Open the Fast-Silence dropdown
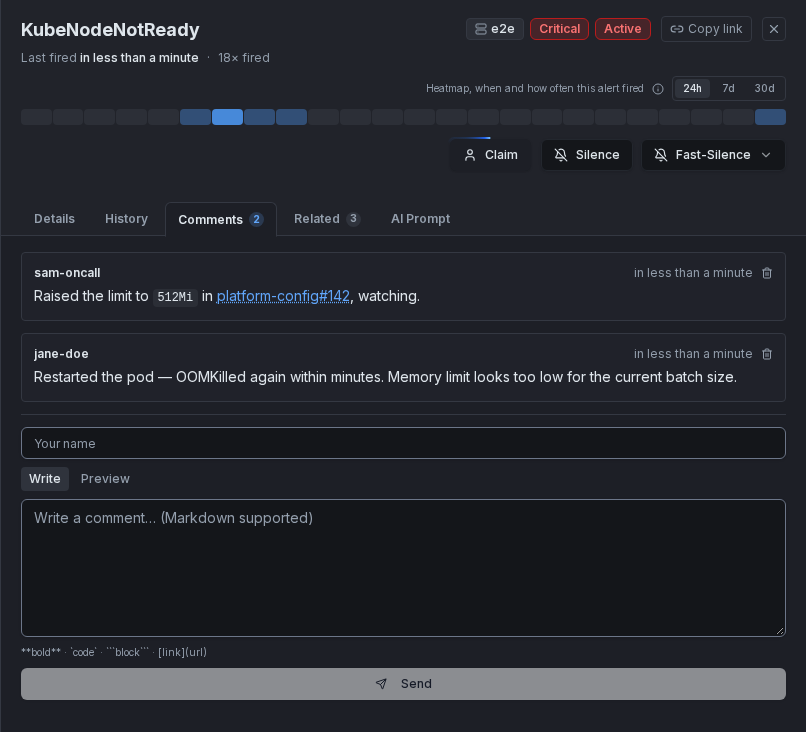Viewport: 806px width, 732px height. point(713,155)
